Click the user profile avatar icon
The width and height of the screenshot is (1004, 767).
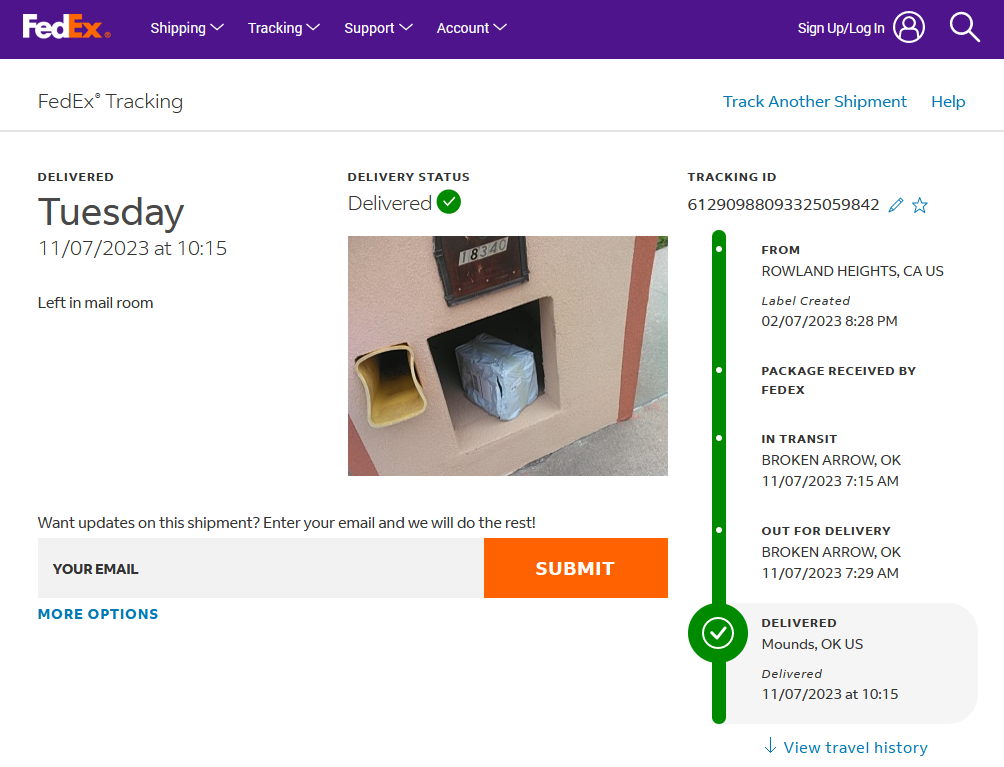tap(909, 28)
